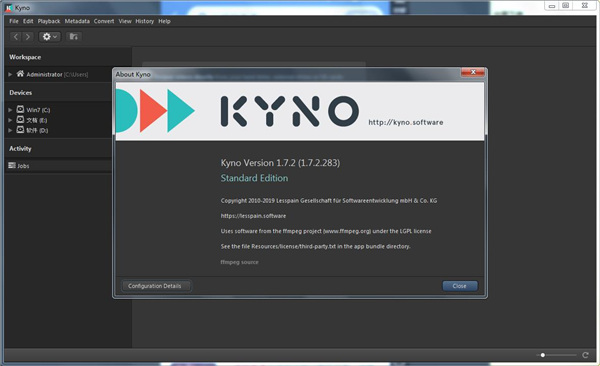Open the ffmpeg source link

click(240, 262)
